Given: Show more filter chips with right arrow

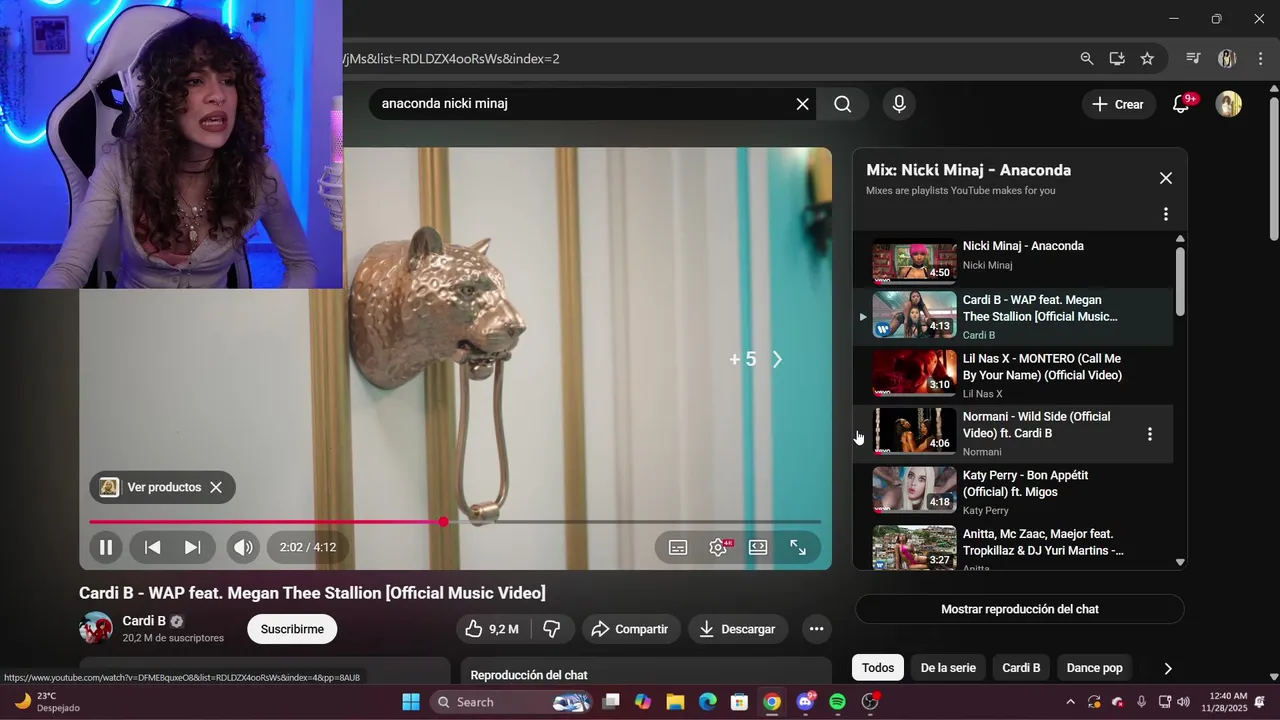Looking at the screenshot, I should (1167, 668).
